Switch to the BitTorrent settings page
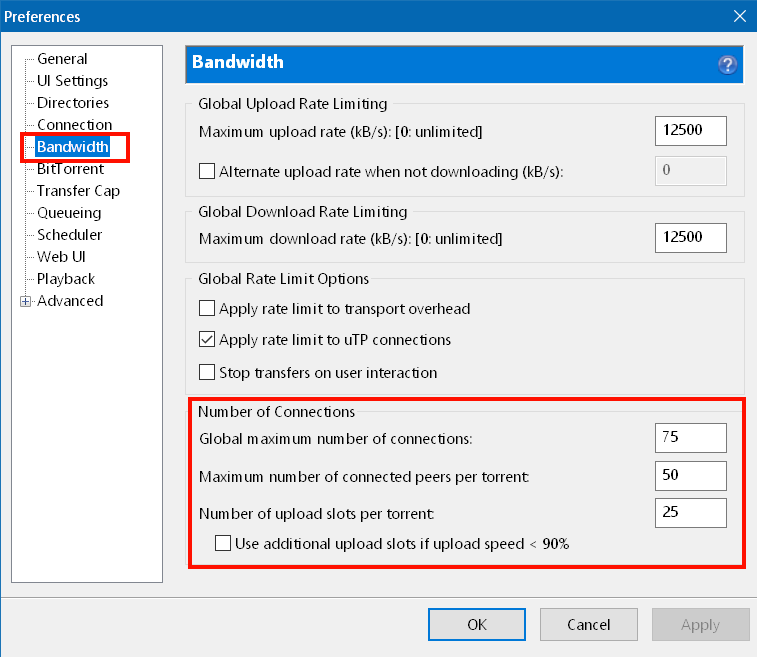Image resolution: width=757 pixels, height=657 pixels. [70, 169]
